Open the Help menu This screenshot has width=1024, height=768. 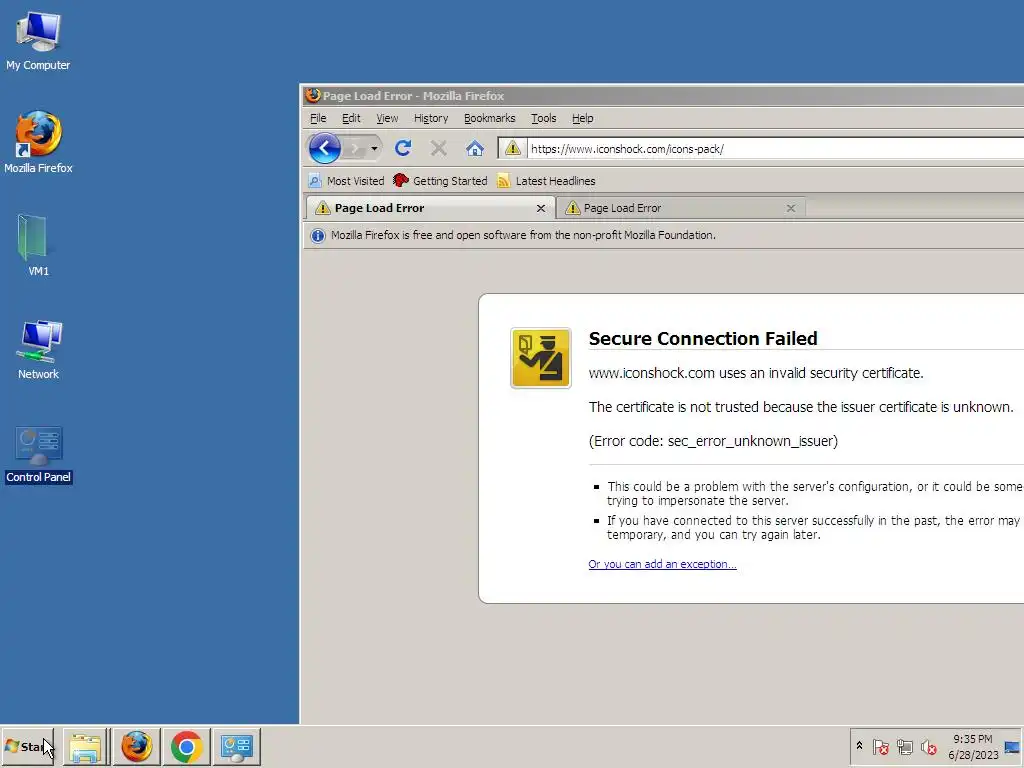click(583, 118)
